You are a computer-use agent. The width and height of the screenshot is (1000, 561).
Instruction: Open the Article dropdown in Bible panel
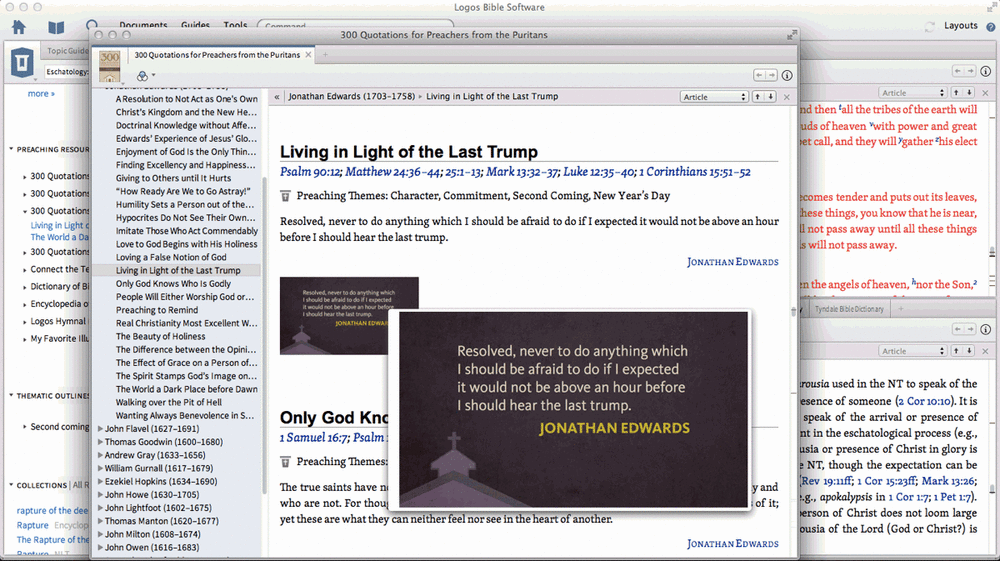(x=912, y=93)
